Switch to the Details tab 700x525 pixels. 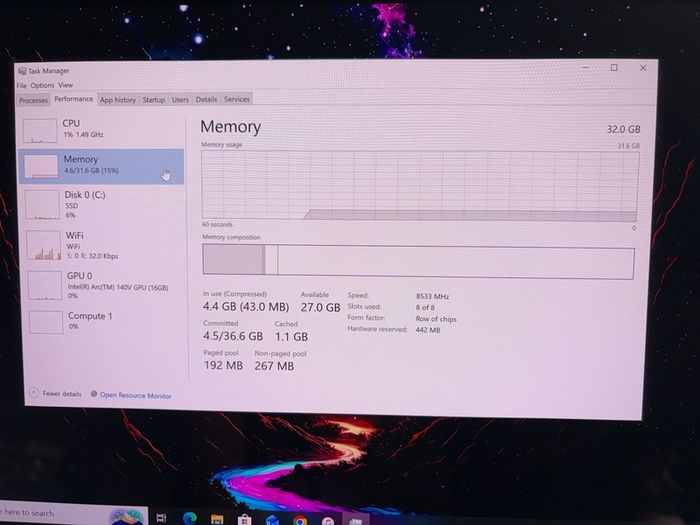pos(206,99)
